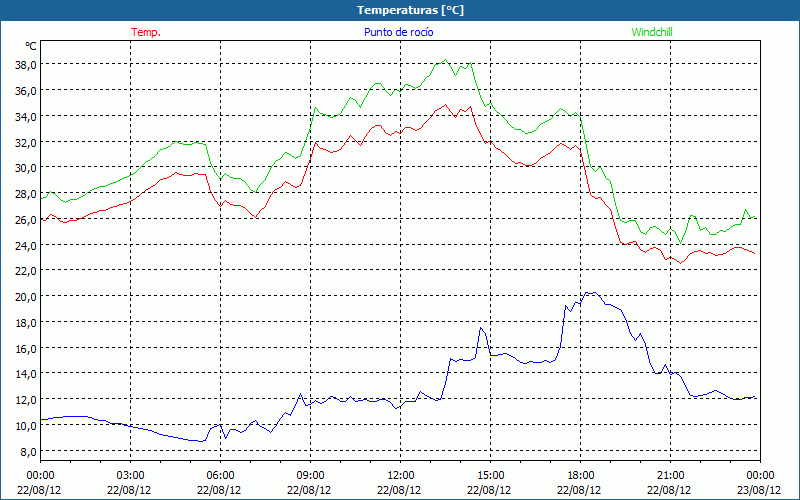Click the 32,0 y-axis value
Image resolution: width=800 pixels, height=500 pixels.
pyautogui.click(x=26, y=142)
